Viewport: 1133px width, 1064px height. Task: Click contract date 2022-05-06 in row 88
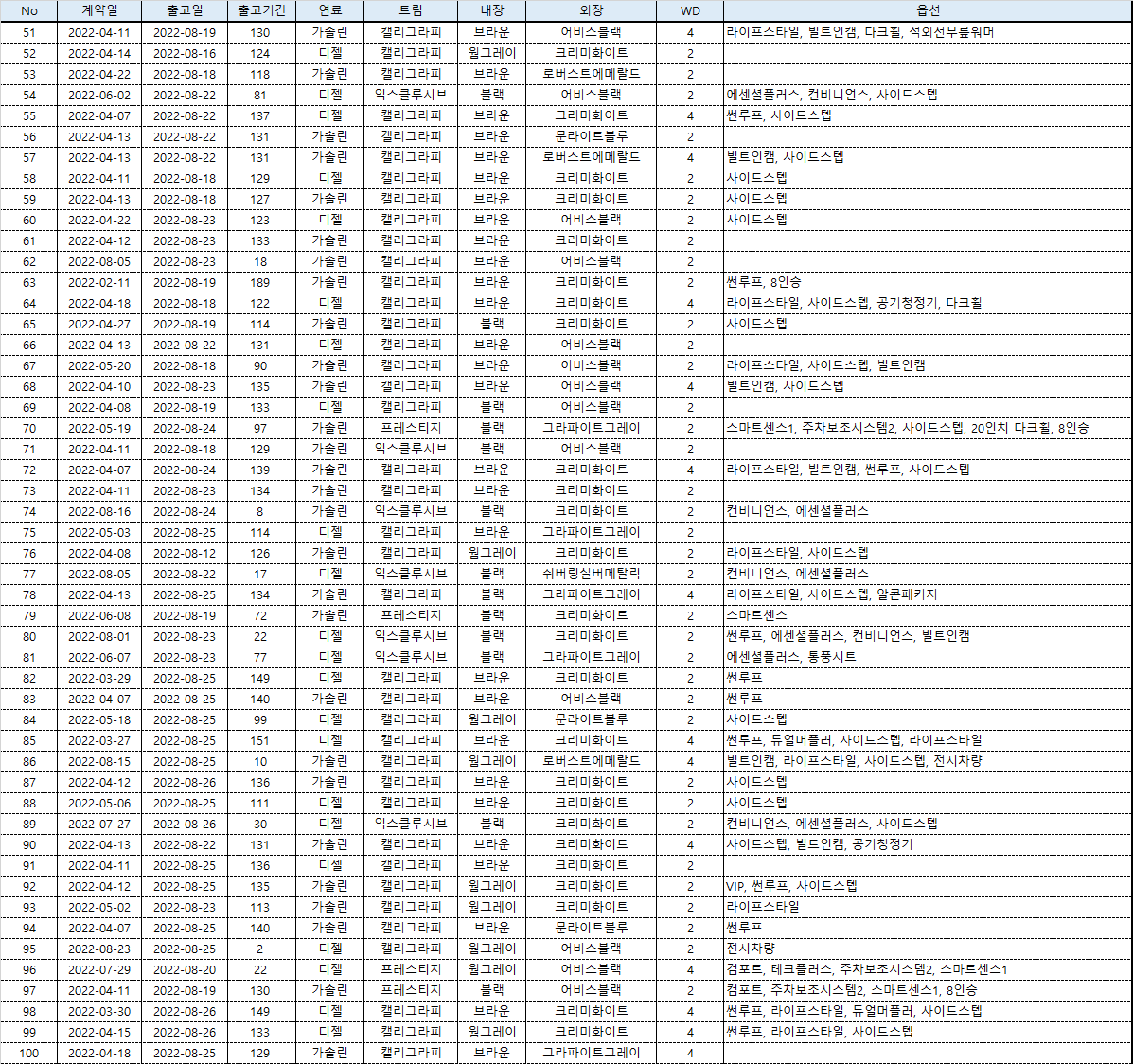point(99,804)
